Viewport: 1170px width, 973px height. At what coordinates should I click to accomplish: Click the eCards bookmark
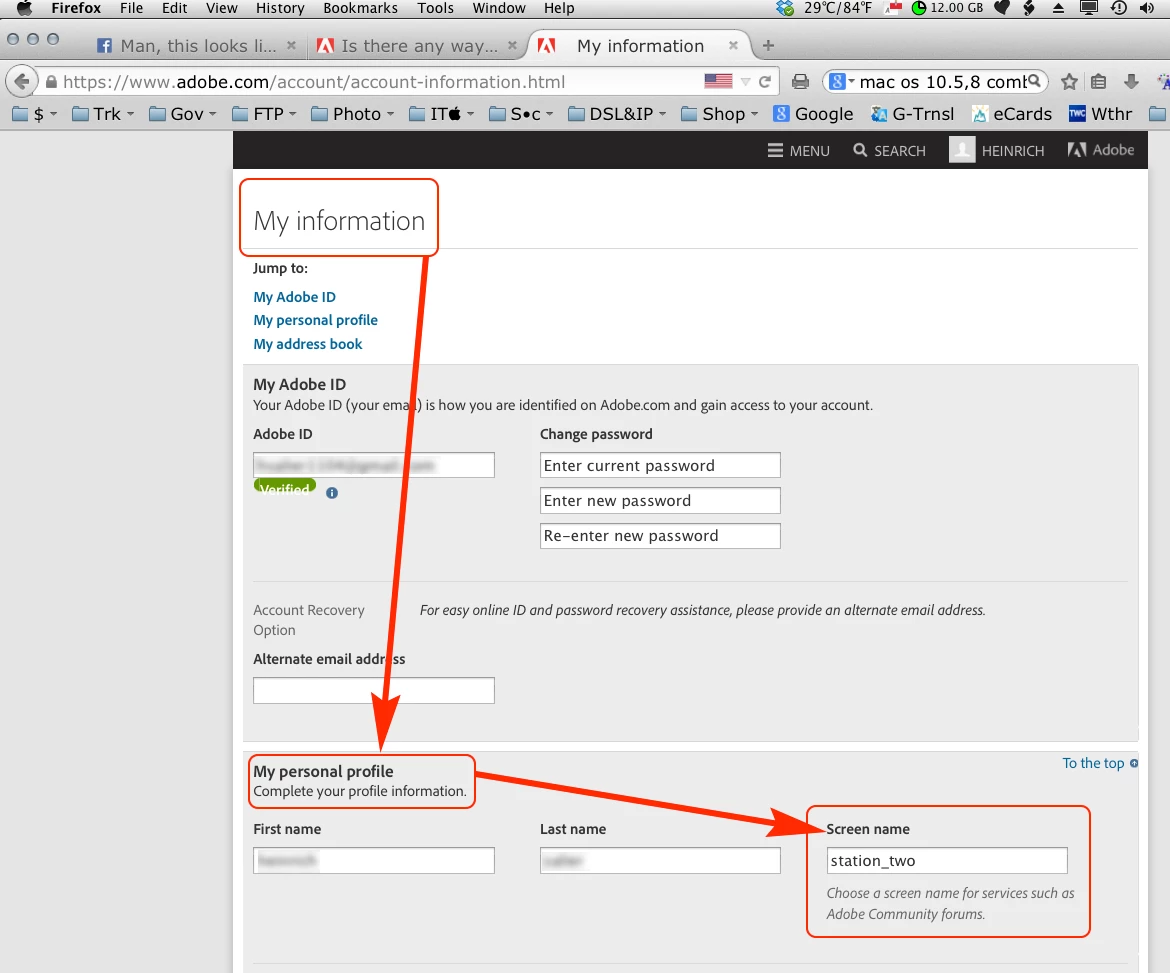click(1012, 113)
